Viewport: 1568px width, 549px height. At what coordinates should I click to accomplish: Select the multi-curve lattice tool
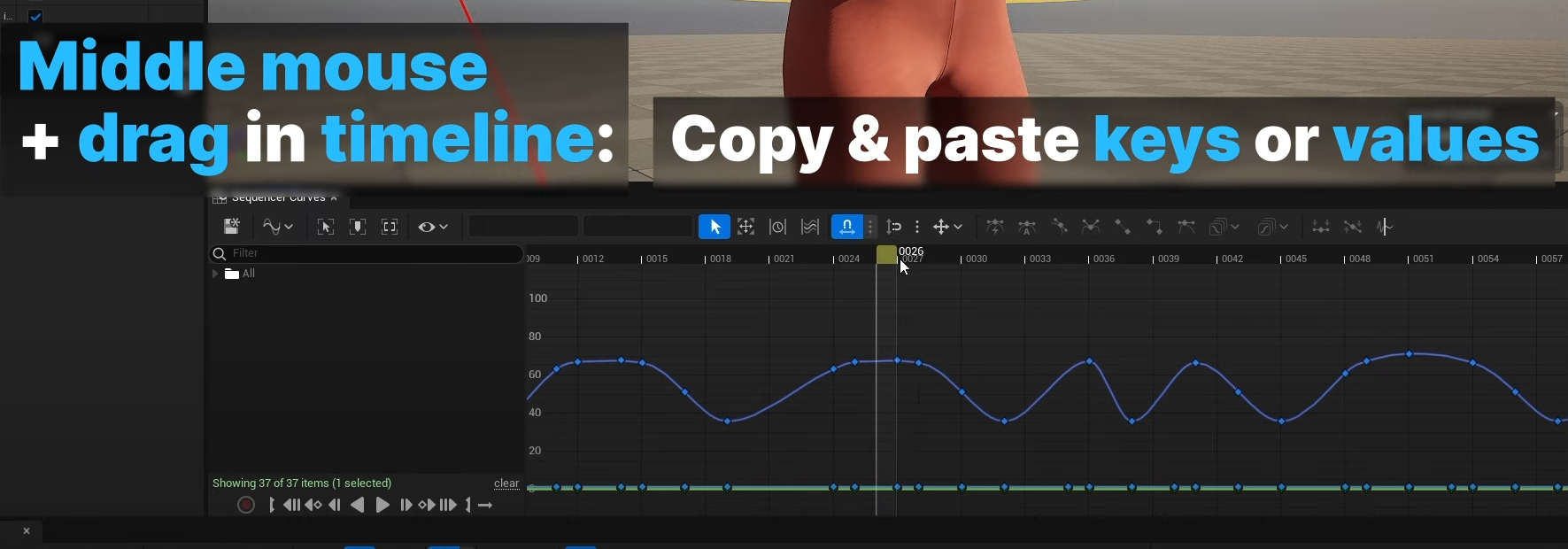(810, 227)
